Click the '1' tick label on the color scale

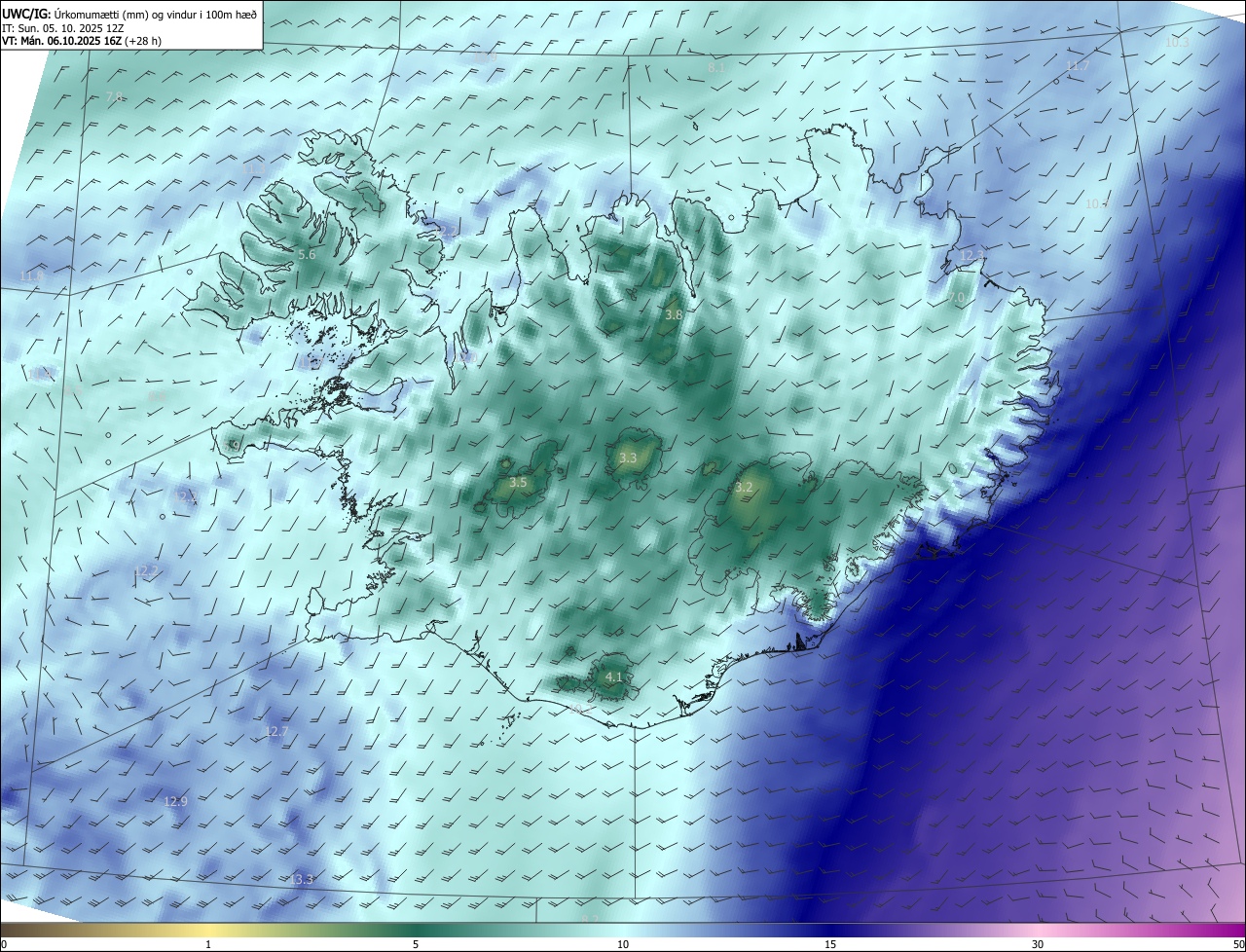(208, 944)
